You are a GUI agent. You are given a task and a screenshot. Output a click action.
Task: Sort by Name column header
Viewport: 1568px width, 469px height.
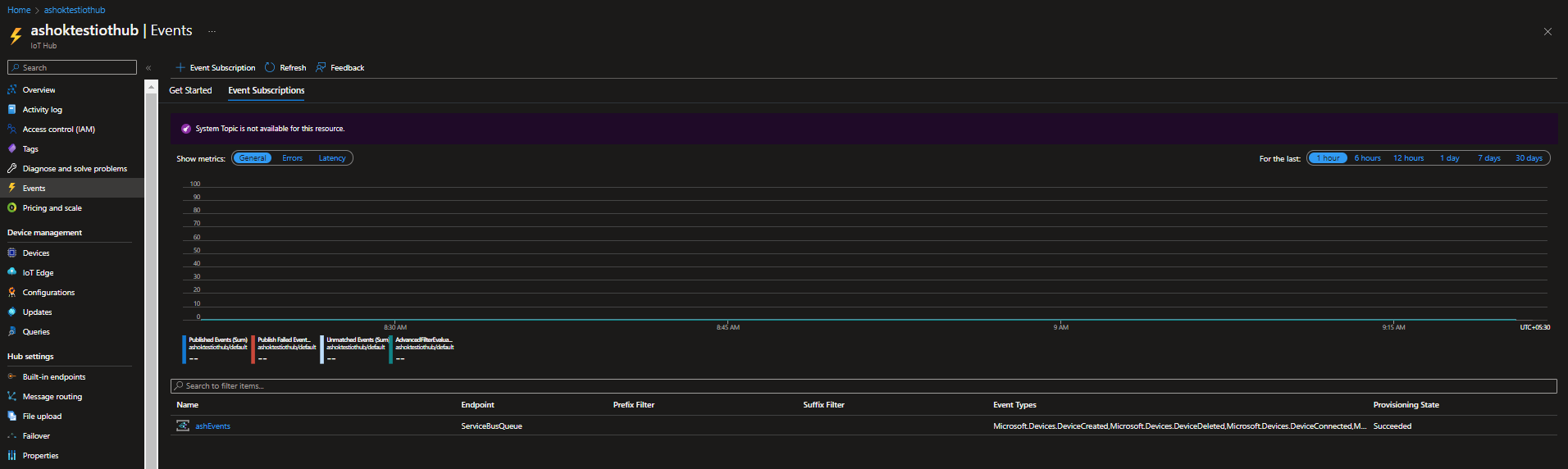point(188,405)
